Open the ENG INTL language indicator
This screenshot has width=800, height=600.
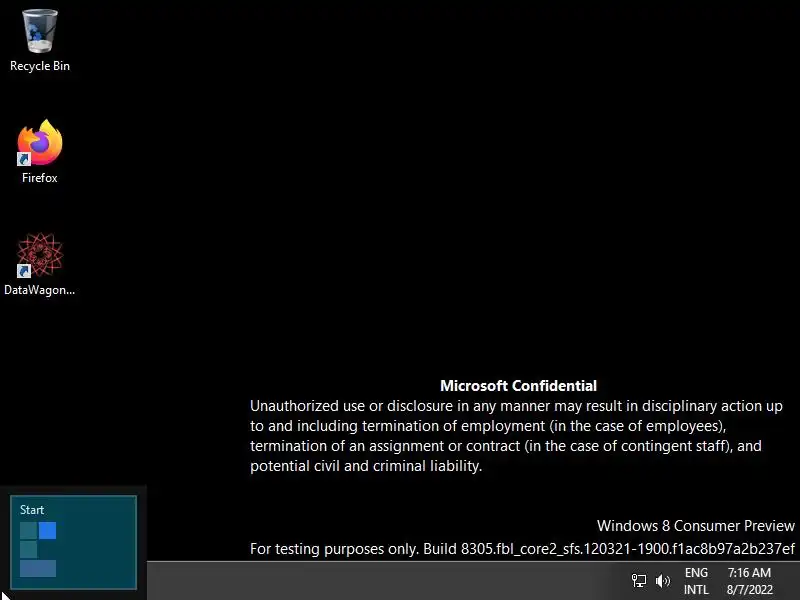pos(696,581)
